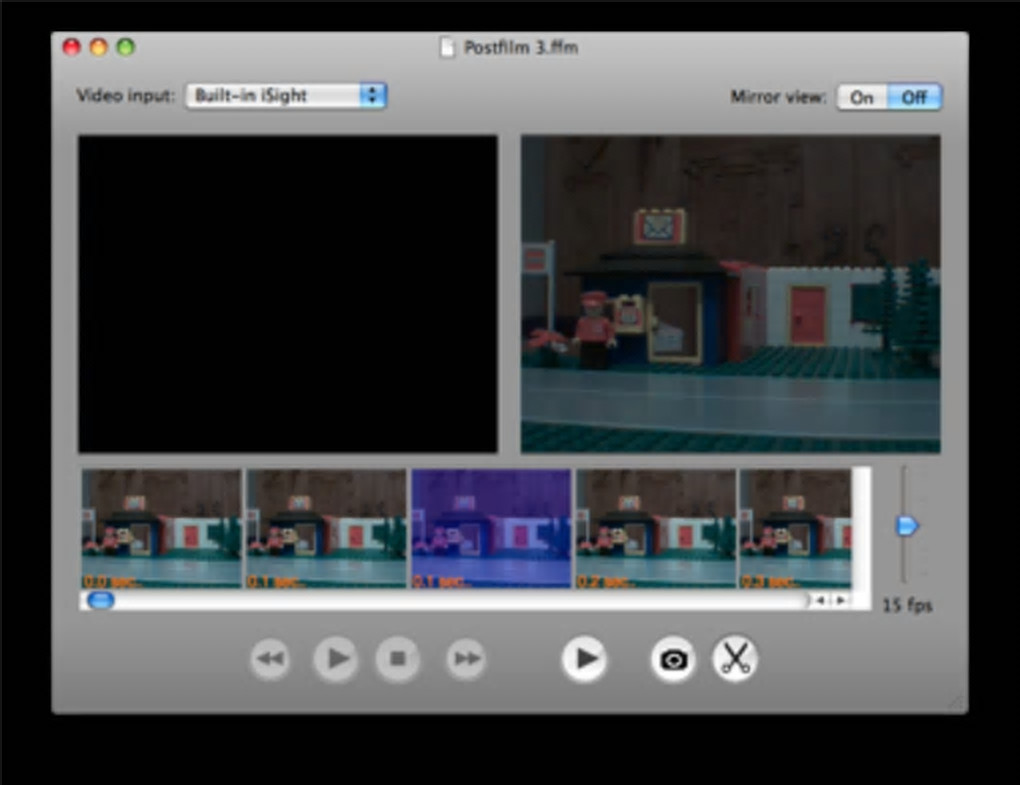The image size is (1020, 785).
Task: Click the black frame preview pane
Action: (x=288, y=294)
